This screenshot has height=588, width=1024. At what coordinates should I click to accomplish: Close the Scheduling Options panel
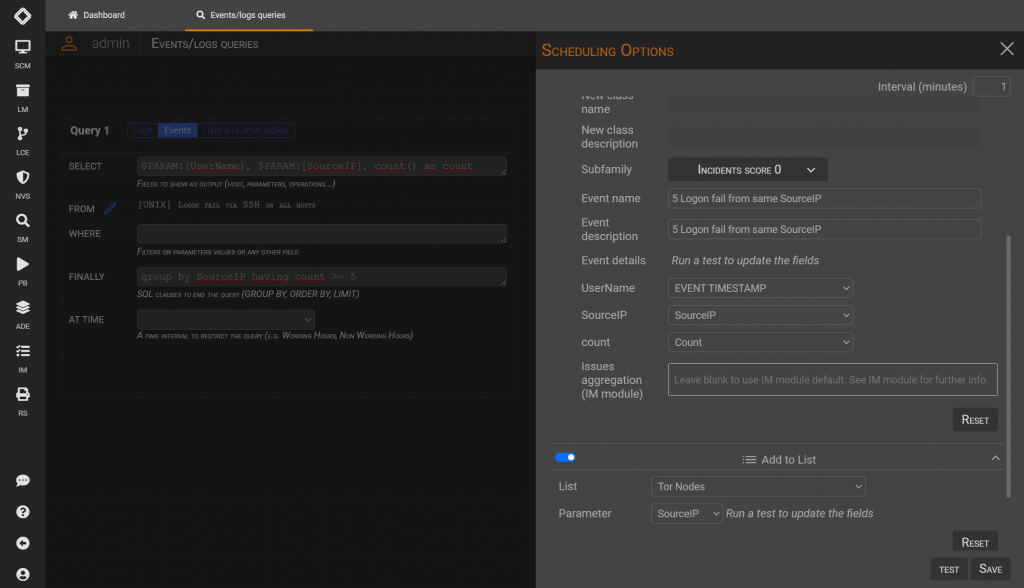(1006, 49)
